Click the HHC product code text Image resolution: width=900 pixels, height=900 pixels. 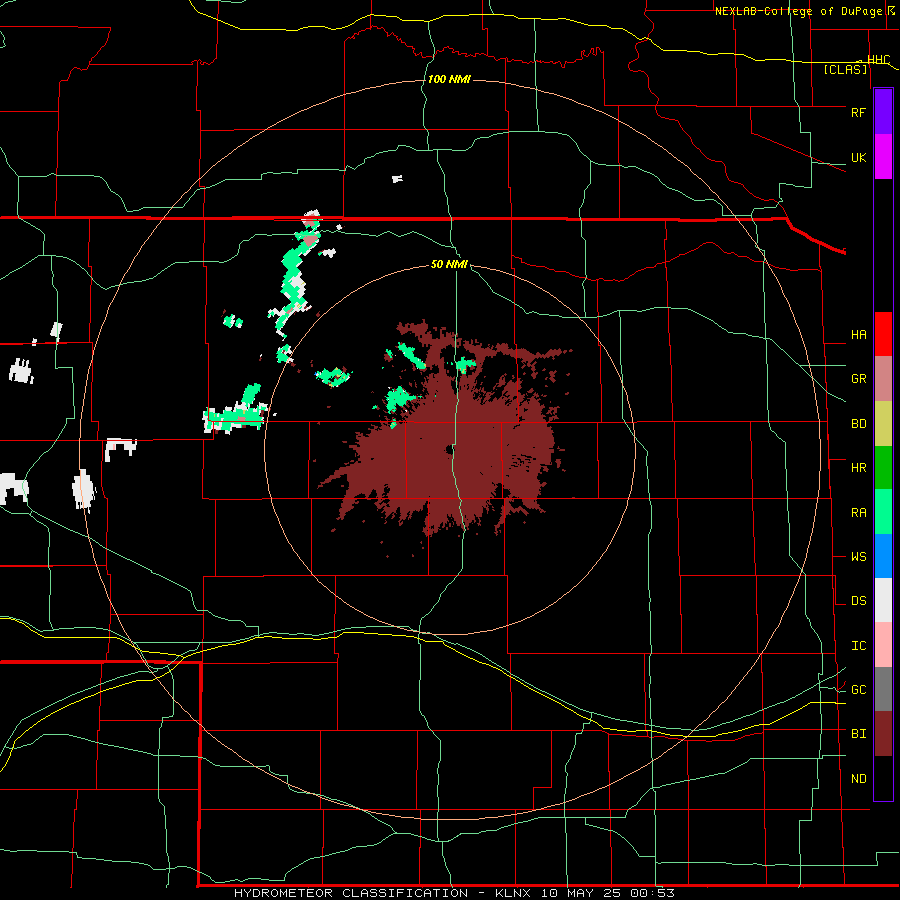tap(878, 60)
